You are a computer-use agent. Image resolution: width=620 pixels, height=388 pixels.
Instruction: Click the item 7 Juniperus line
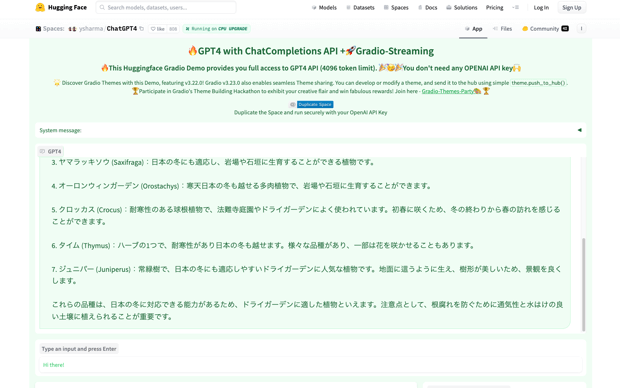coord(306,275)
